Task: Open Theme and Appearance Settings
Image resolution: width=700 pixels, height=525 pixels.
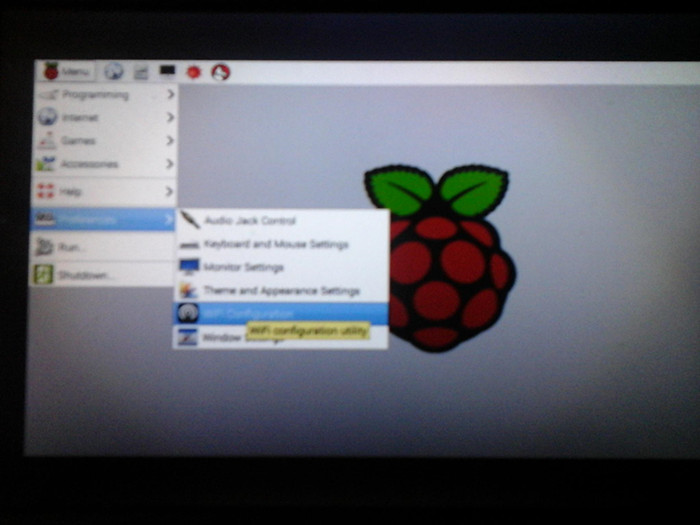Action: point(281,291)
